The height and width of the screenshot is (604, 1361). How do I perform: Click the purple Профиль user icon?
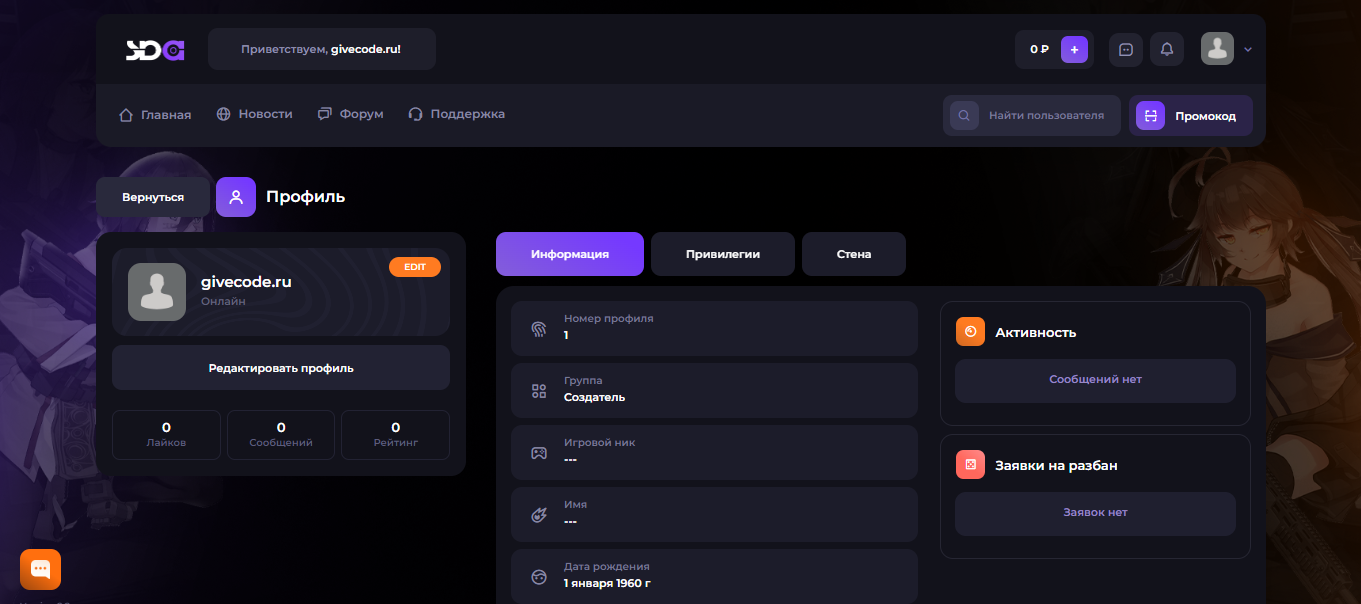click(236, 197)
